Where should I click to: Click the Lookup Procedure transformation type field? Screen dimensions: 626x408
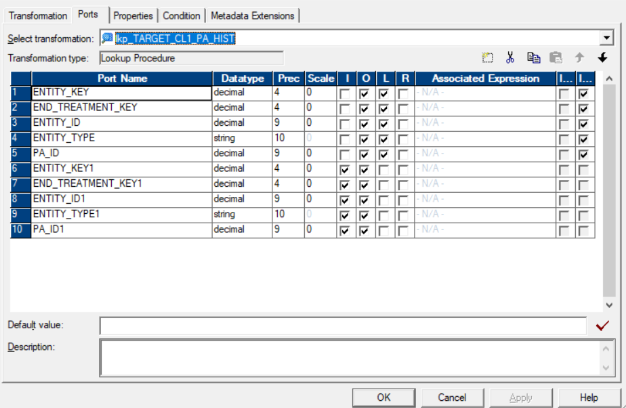[x=191, y=58]
